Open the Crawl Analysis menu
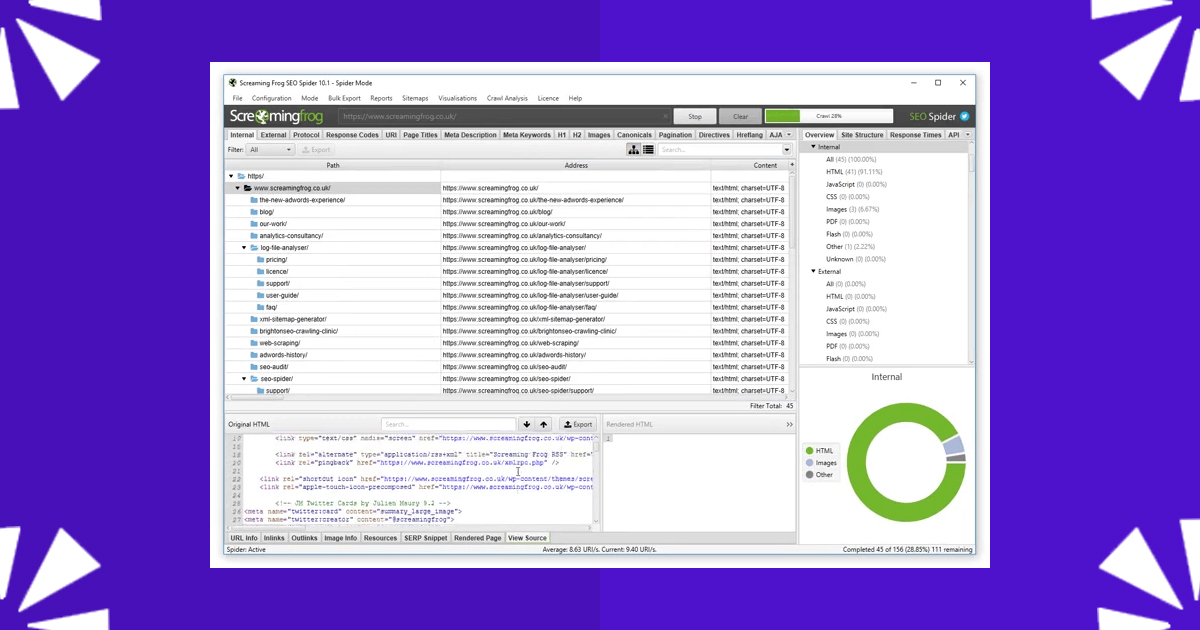 507,98
